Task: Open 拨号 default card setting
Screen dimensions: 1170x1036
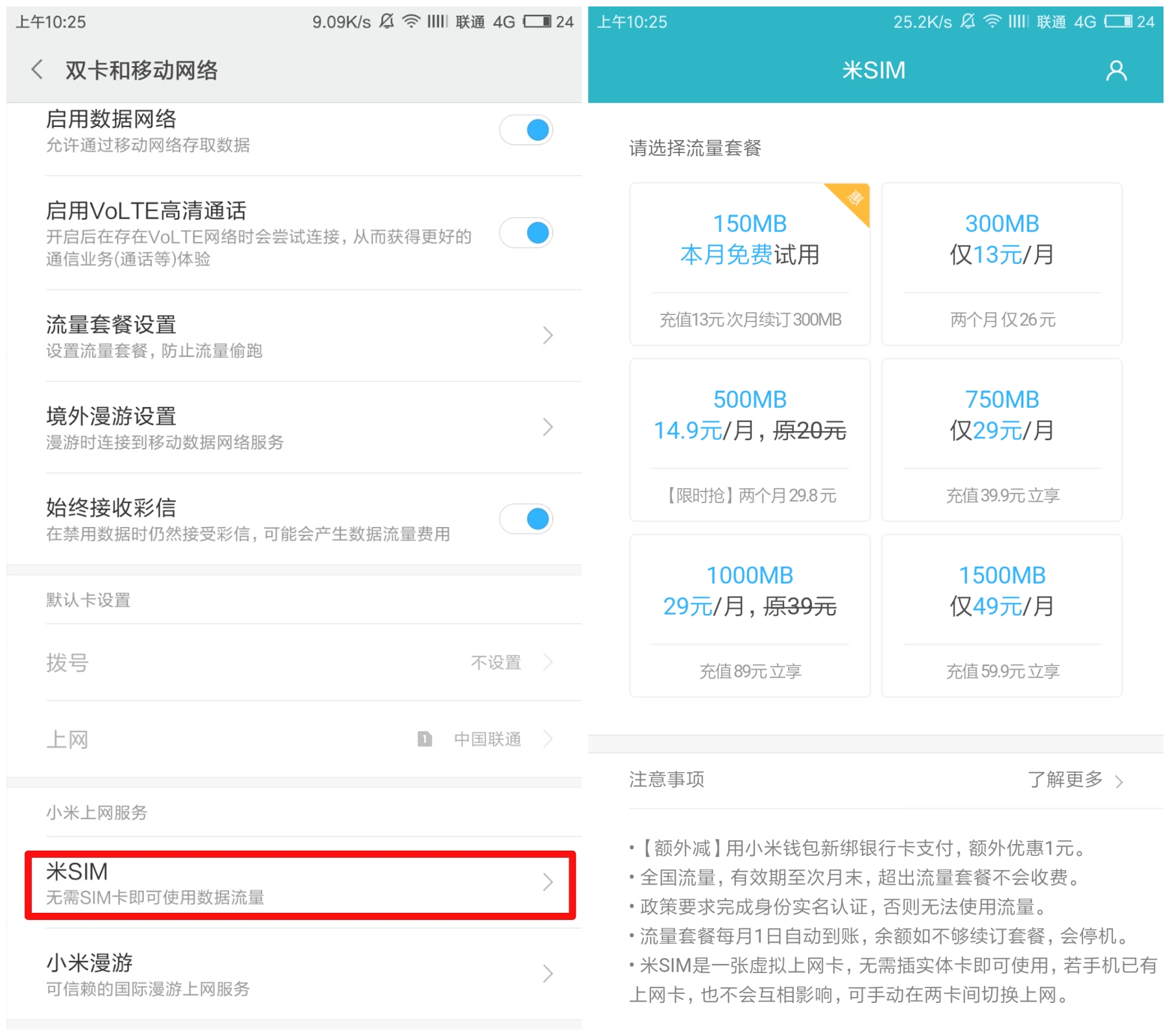Action: coord(292,663)
